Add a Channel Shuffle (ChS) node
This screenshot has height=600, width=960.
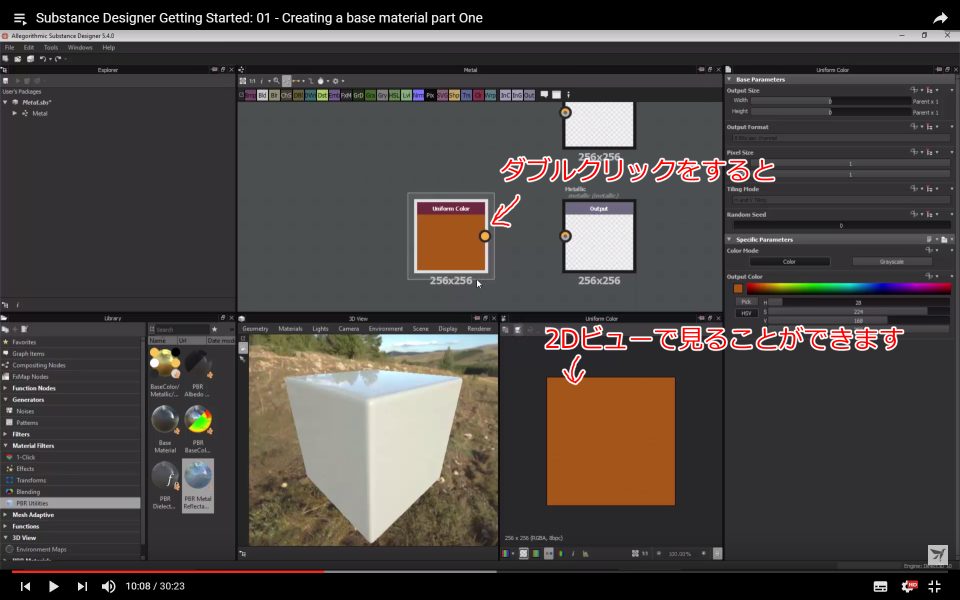tap(286, 95)
